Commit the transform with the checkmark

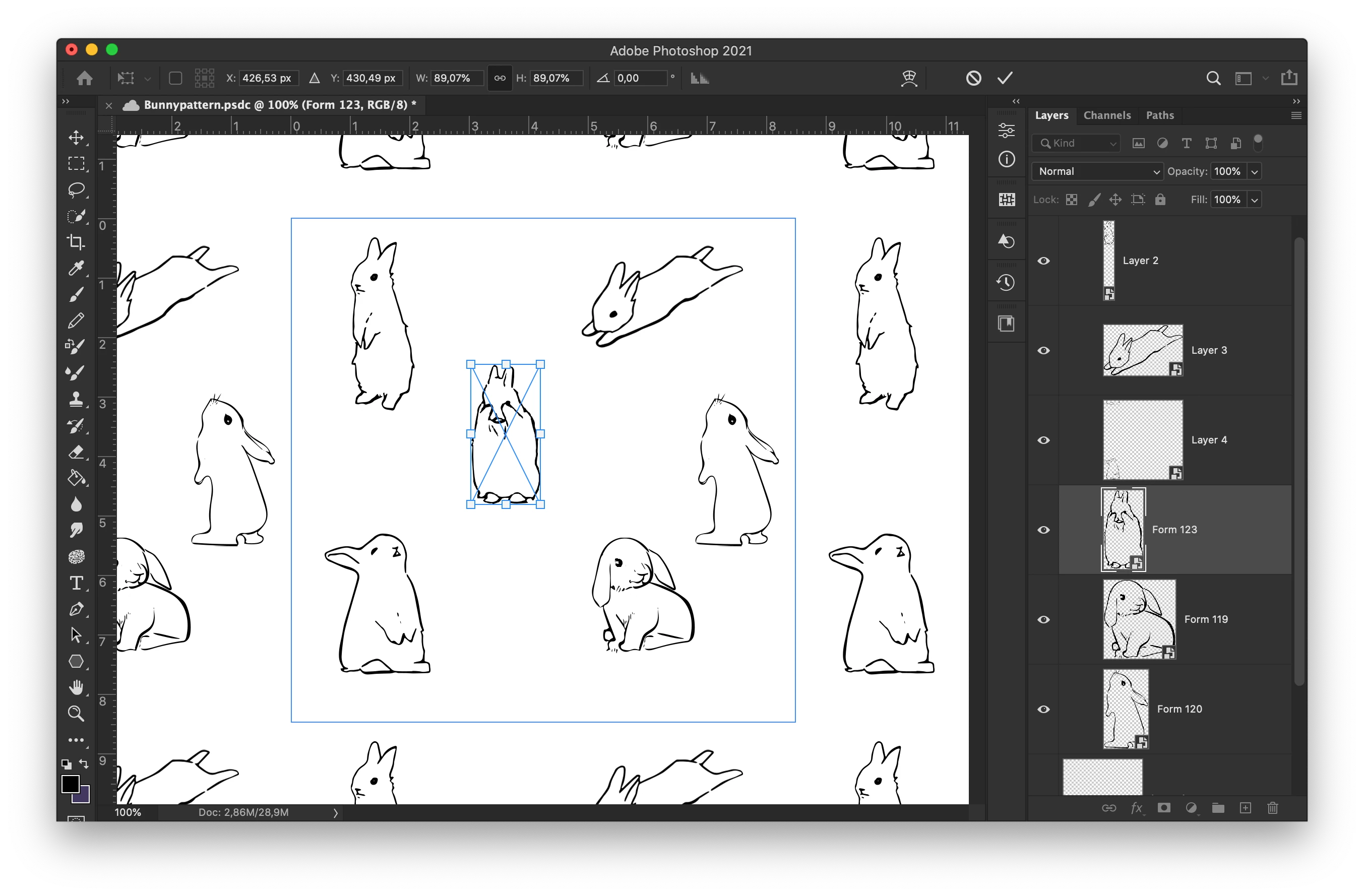pyautogui.click(x=1005, y=78)
